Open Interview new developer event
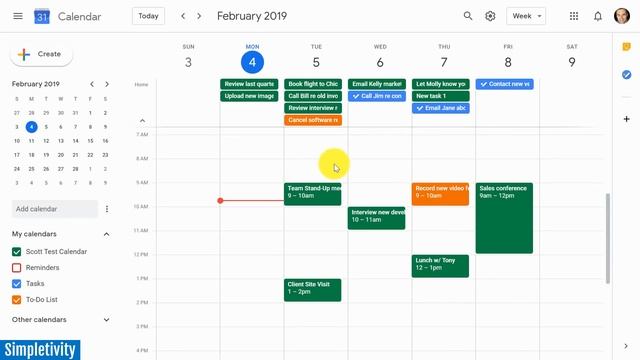The width and height of the screenshot is (640, 360). 376,218
